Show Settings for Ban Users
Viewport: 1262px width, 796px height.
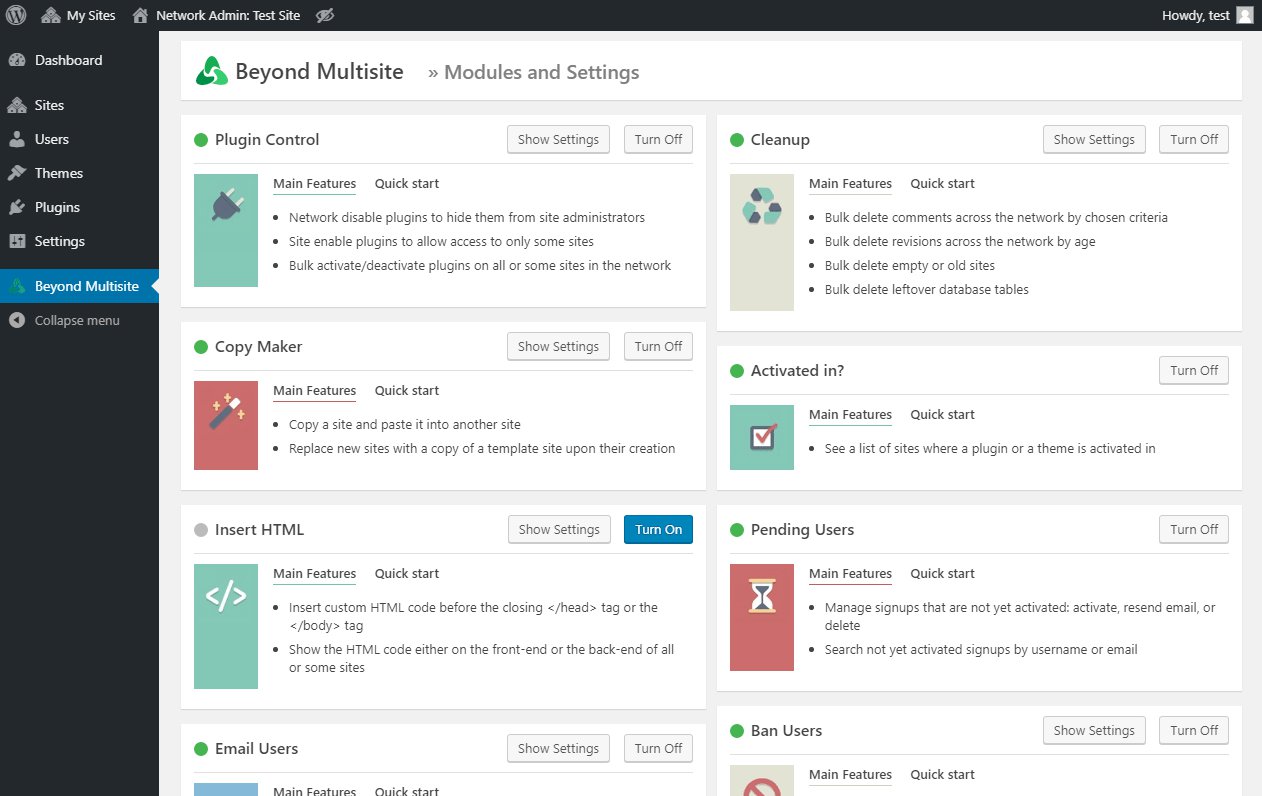pyautogui.click(x=1093, y=730)
